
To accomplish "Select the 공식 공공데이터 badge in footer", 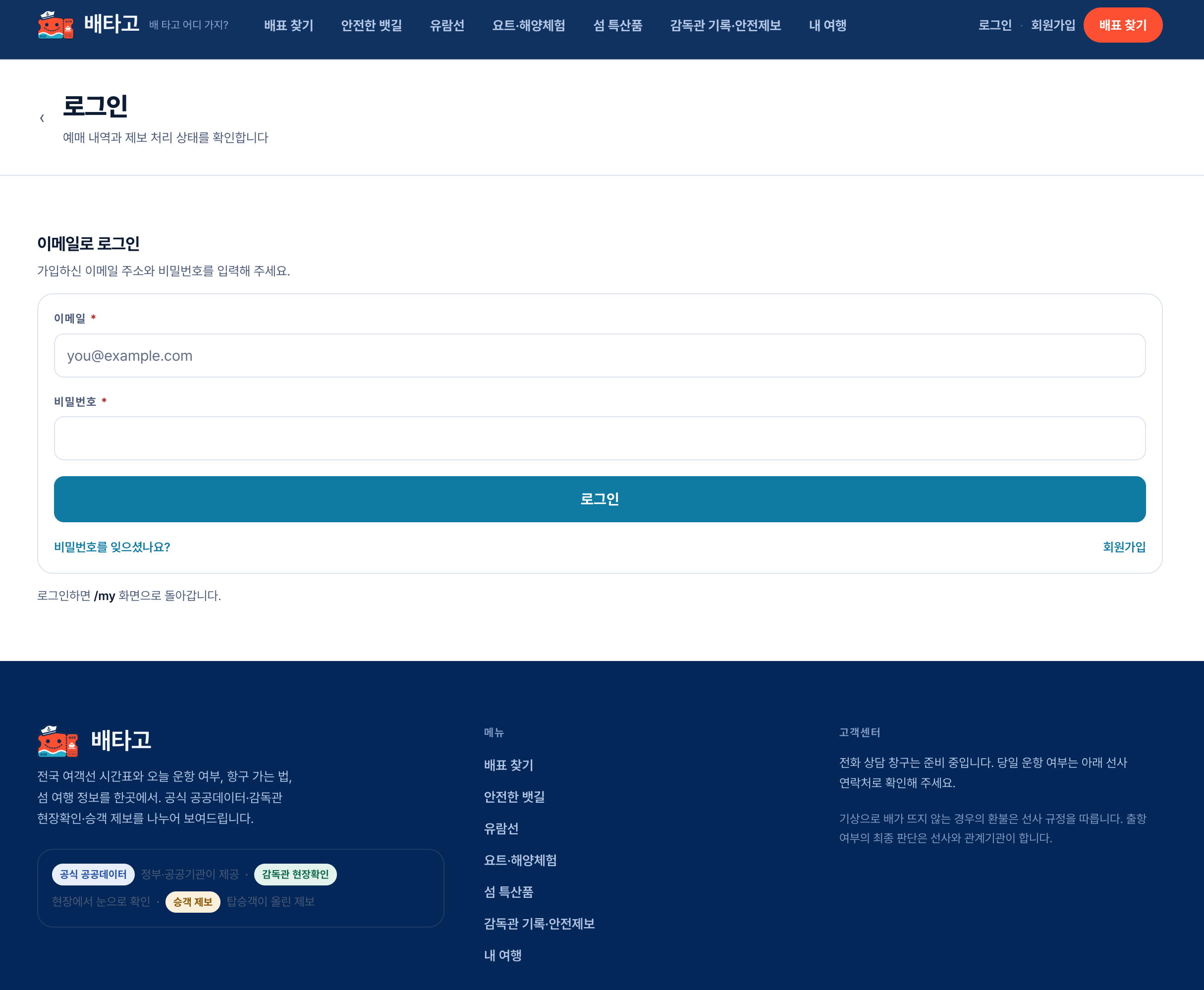I will (x=93, y=874).
